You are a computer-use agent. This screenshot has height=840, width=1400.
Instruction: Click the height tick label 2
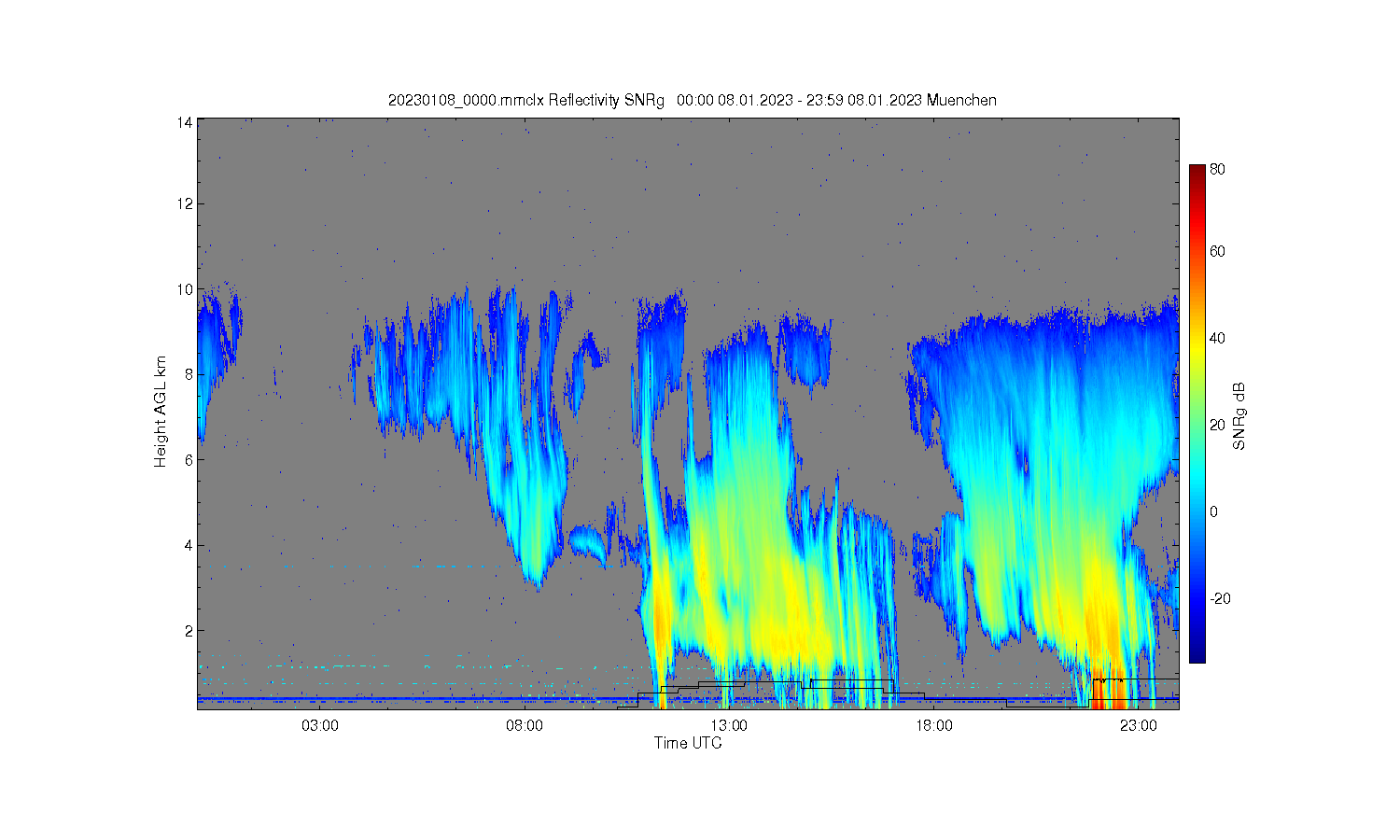tap(189, 631)
